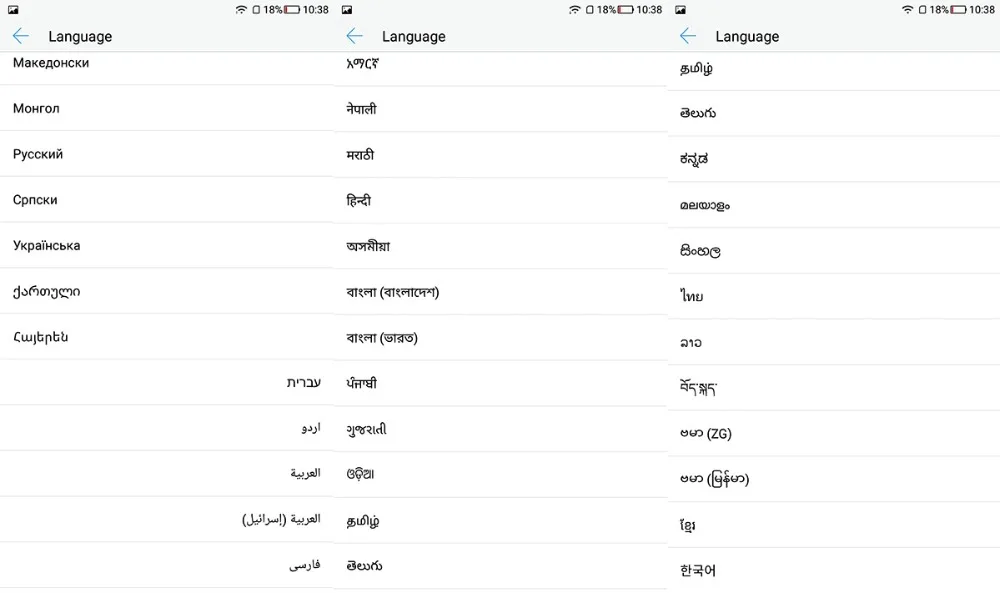Choose 한국어 (Korean) language
The height and width of the screenshot is (593, 1000).
(x=697, y=571)
